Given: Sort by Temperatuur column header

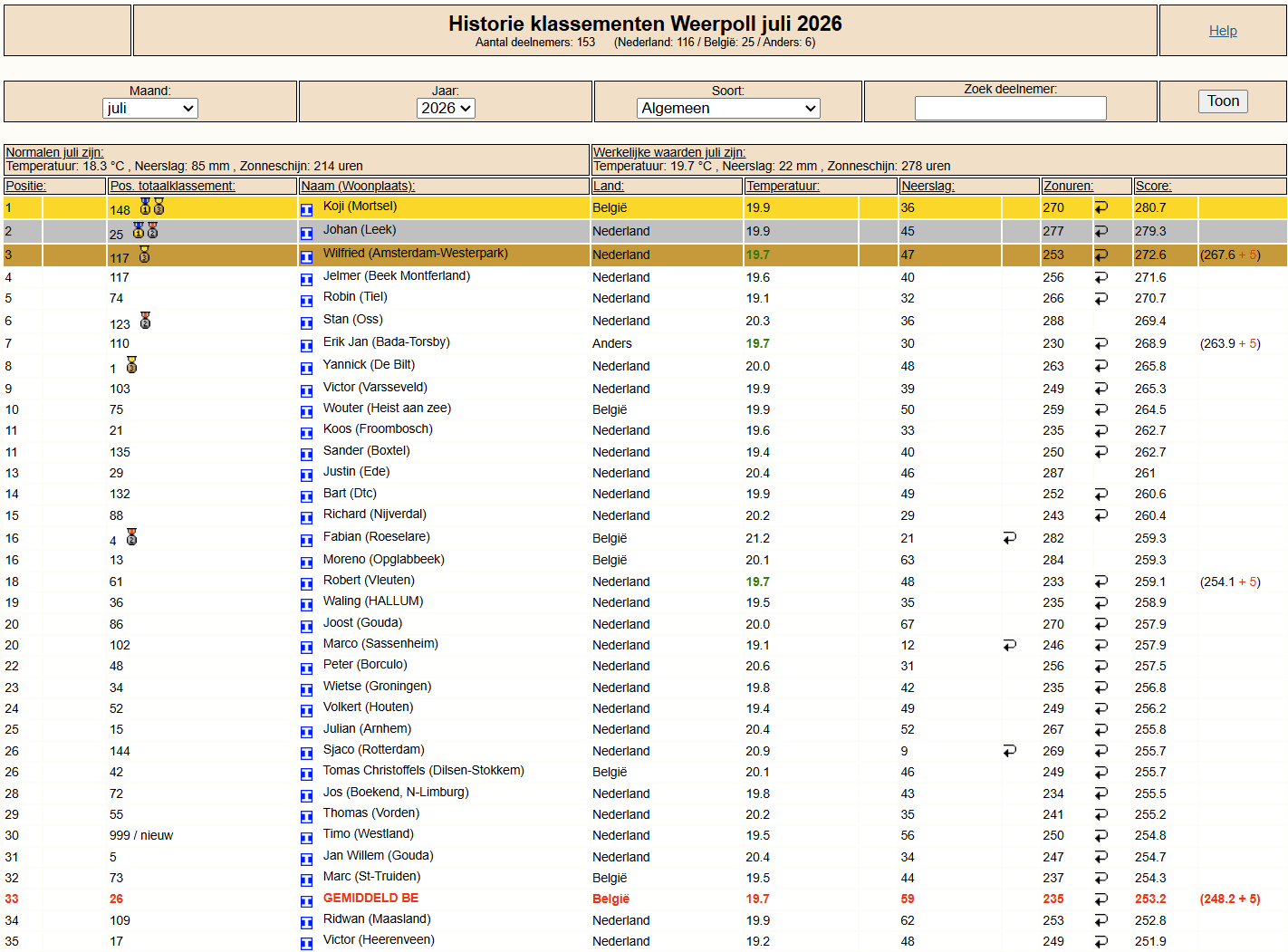Looking at the screenshot, I should pos(783,186).
